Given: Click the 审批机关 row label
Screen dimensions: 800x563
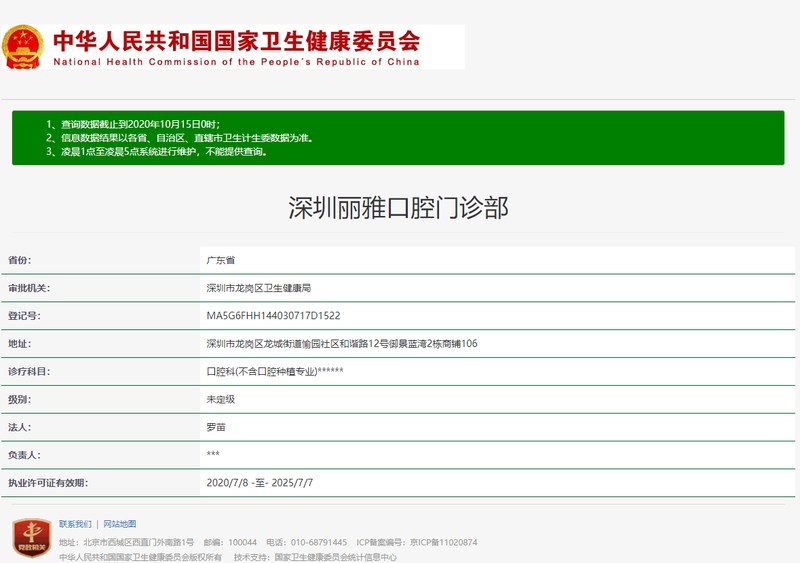Looking at the screenshot, I should tap(29, 288).
